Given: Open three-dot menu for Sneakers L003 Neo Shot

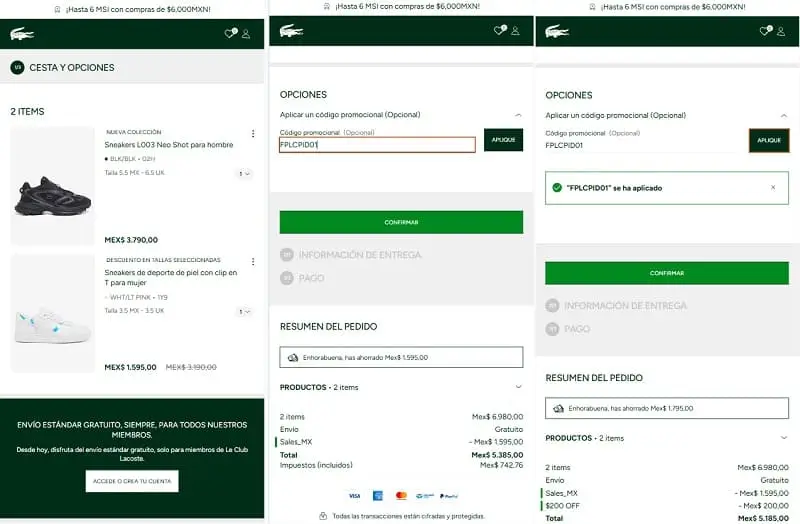Looking at the screenshot, I should tap(253, 134).
